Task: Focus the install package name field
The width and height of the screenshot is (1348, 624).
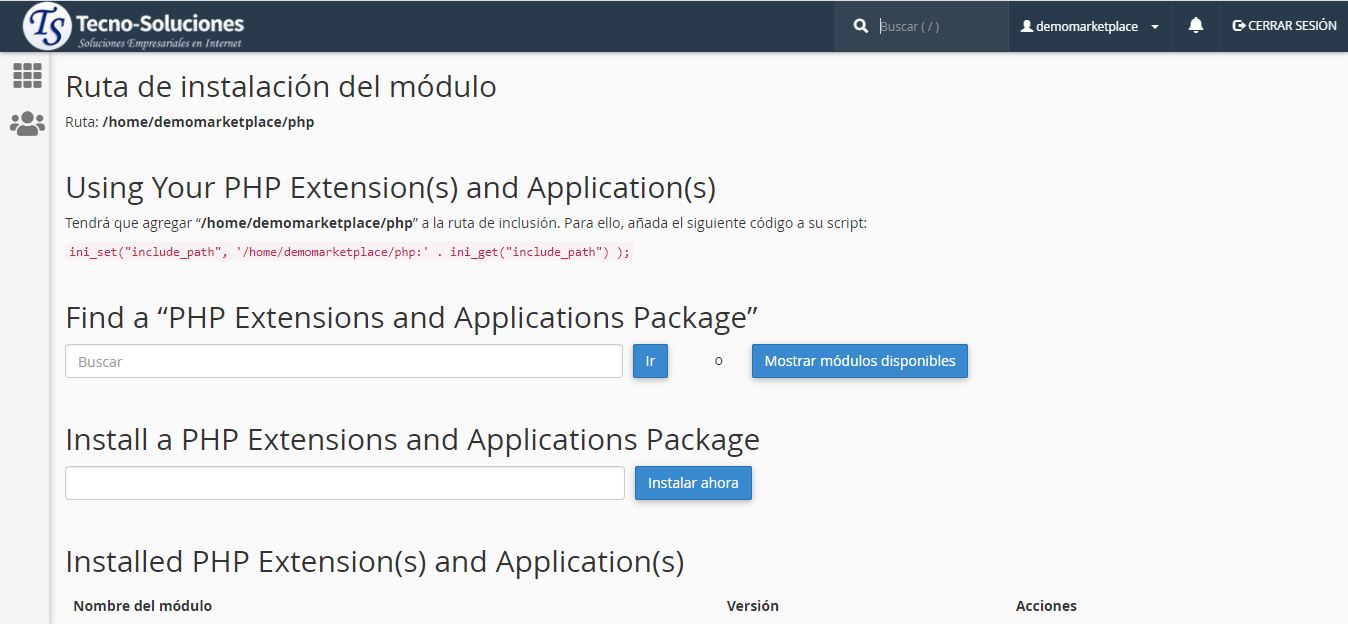Action: 344,483
